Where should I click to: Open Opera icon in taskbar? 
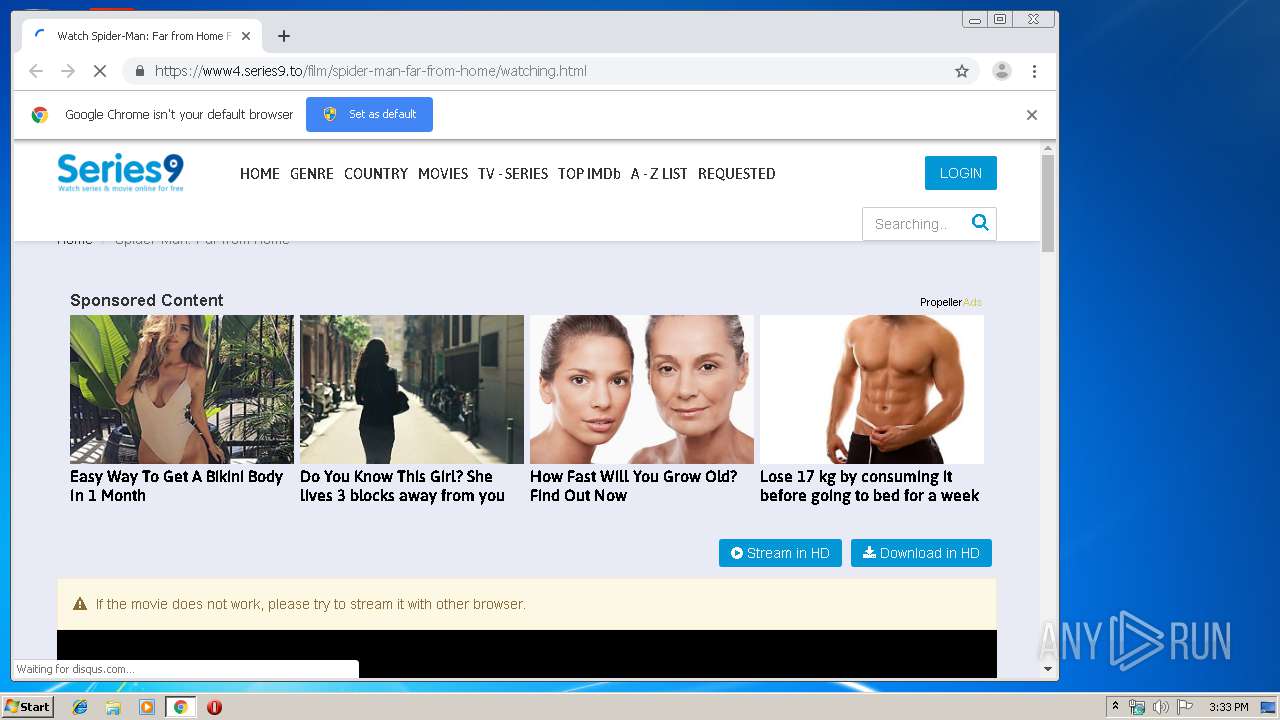pyautogui.click(x=214, y=707)
